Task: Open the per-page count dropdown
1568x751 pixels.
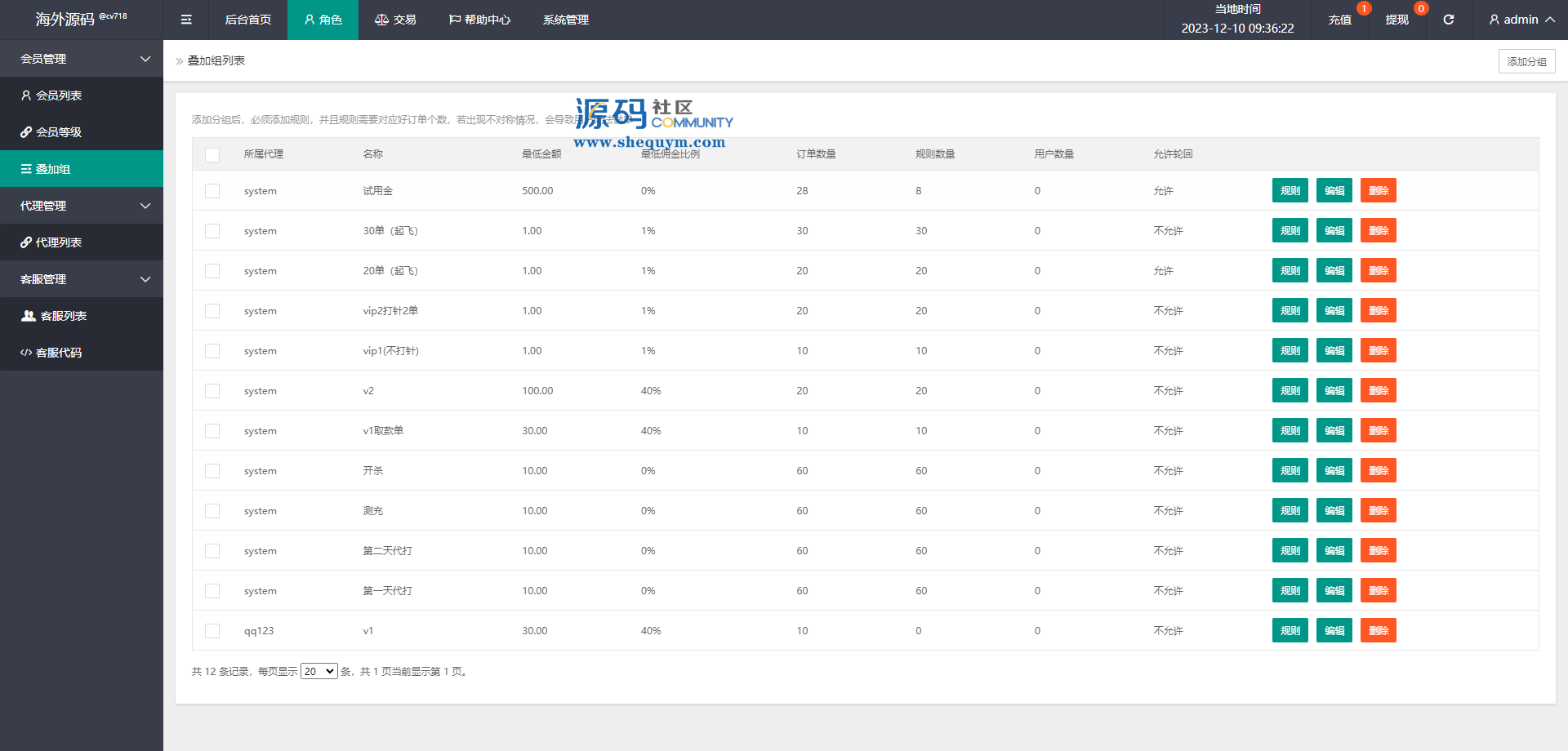Action: [x=319, y=671]
